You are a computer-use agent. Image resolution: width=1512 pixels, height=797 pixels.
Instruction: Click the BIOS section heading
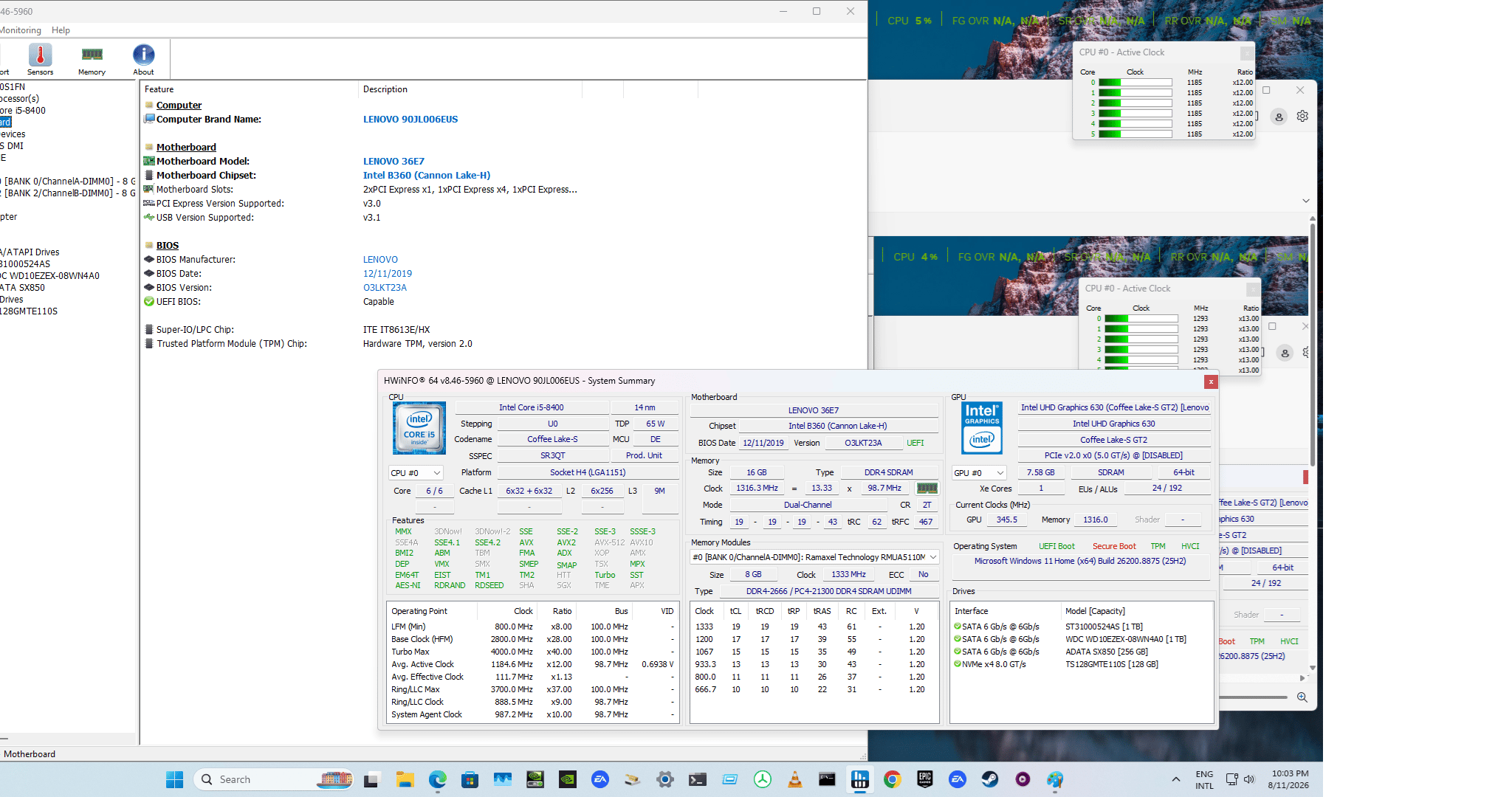(x=168, y=246)
